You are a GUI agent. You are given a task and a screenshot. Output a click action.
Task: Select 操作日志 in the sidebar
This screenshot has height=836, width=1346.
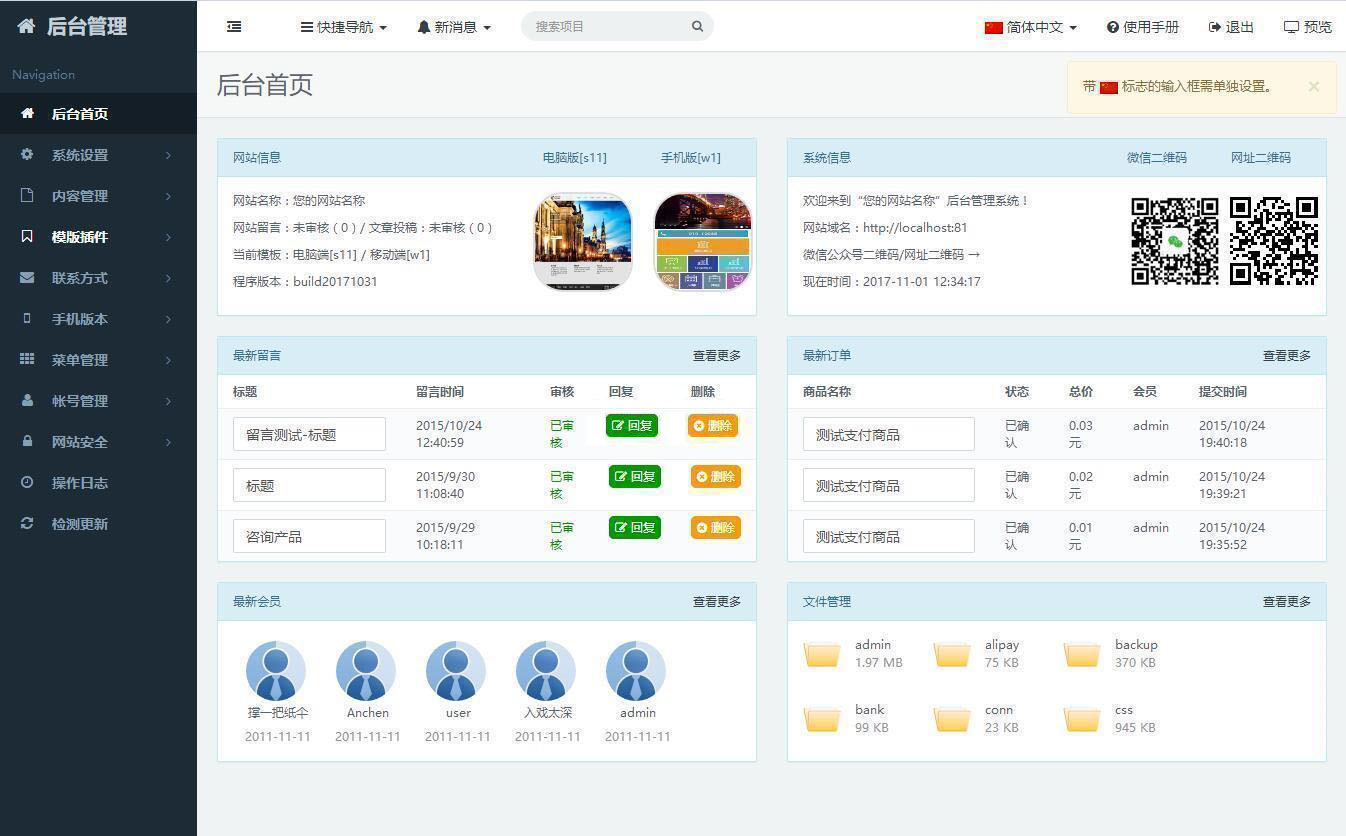click(x=80, y=483)
